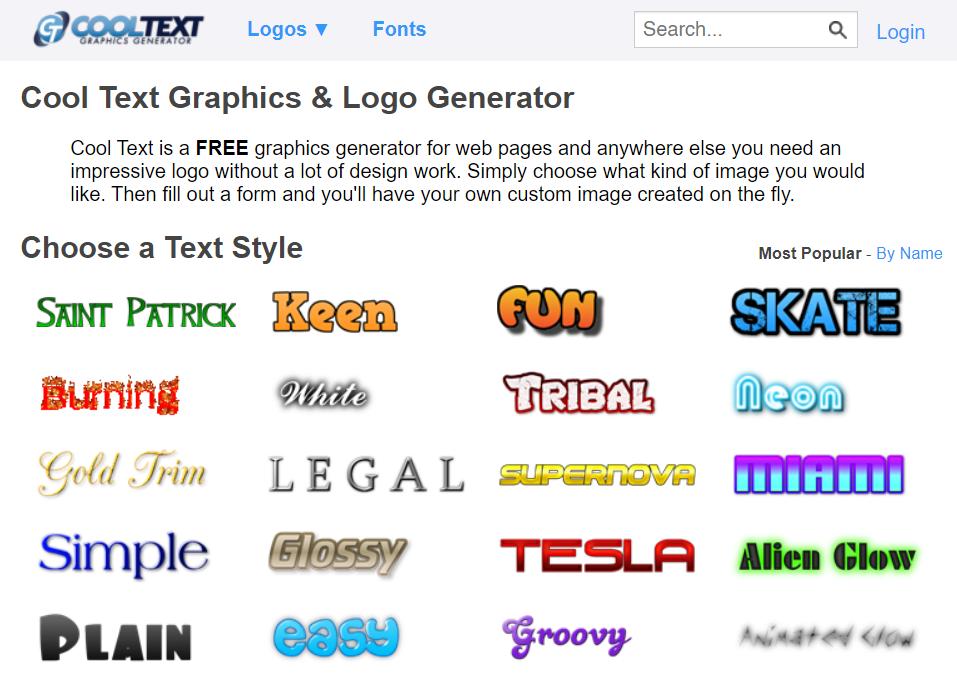Select the Groovy text style
957x682 pixels.
pos(567,634)
